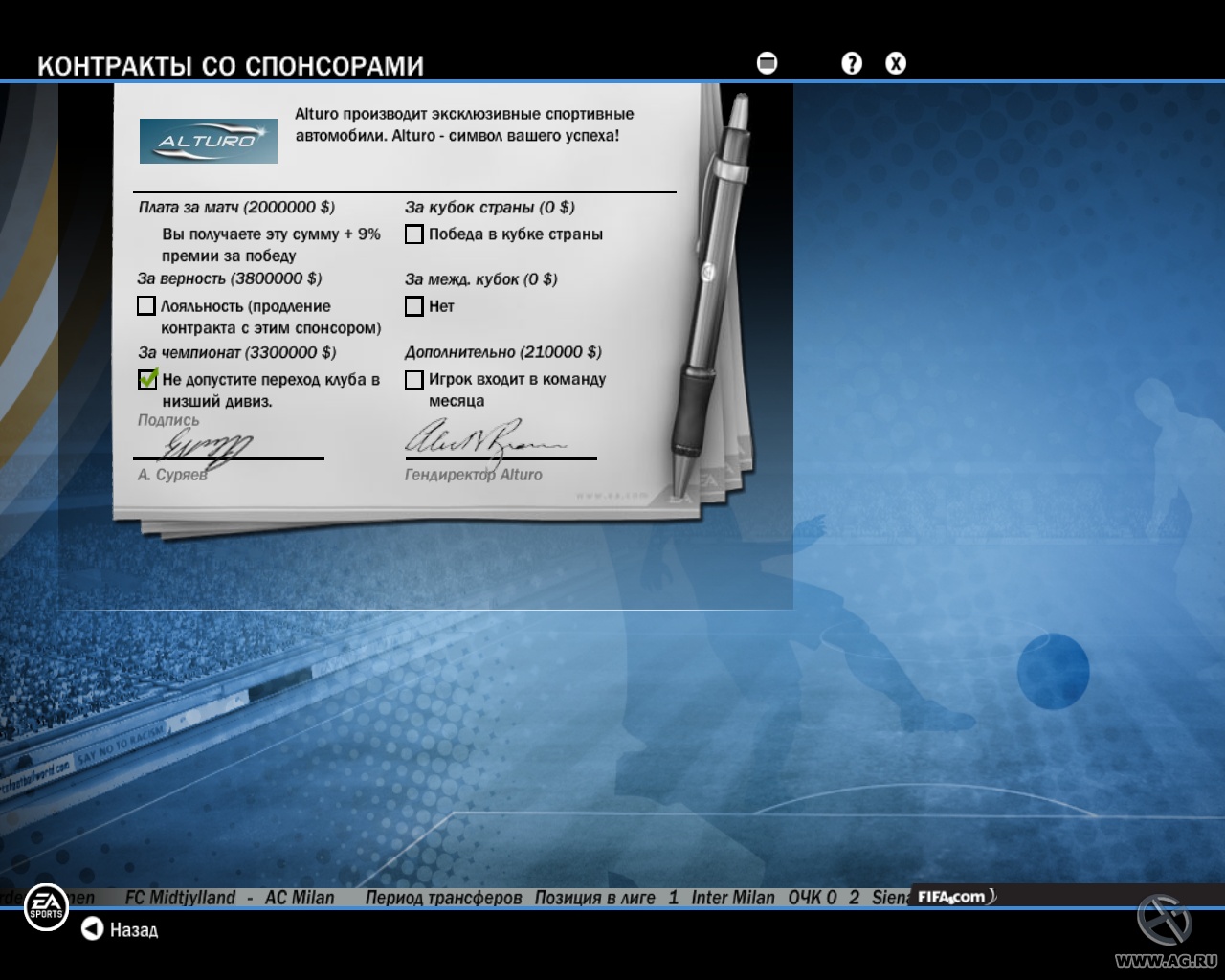Viewport: 1225px width, 980px height.
Task: Enable the Лояльность contract extension checkbox
Action: pyautogui.click(x=146, y=306)
